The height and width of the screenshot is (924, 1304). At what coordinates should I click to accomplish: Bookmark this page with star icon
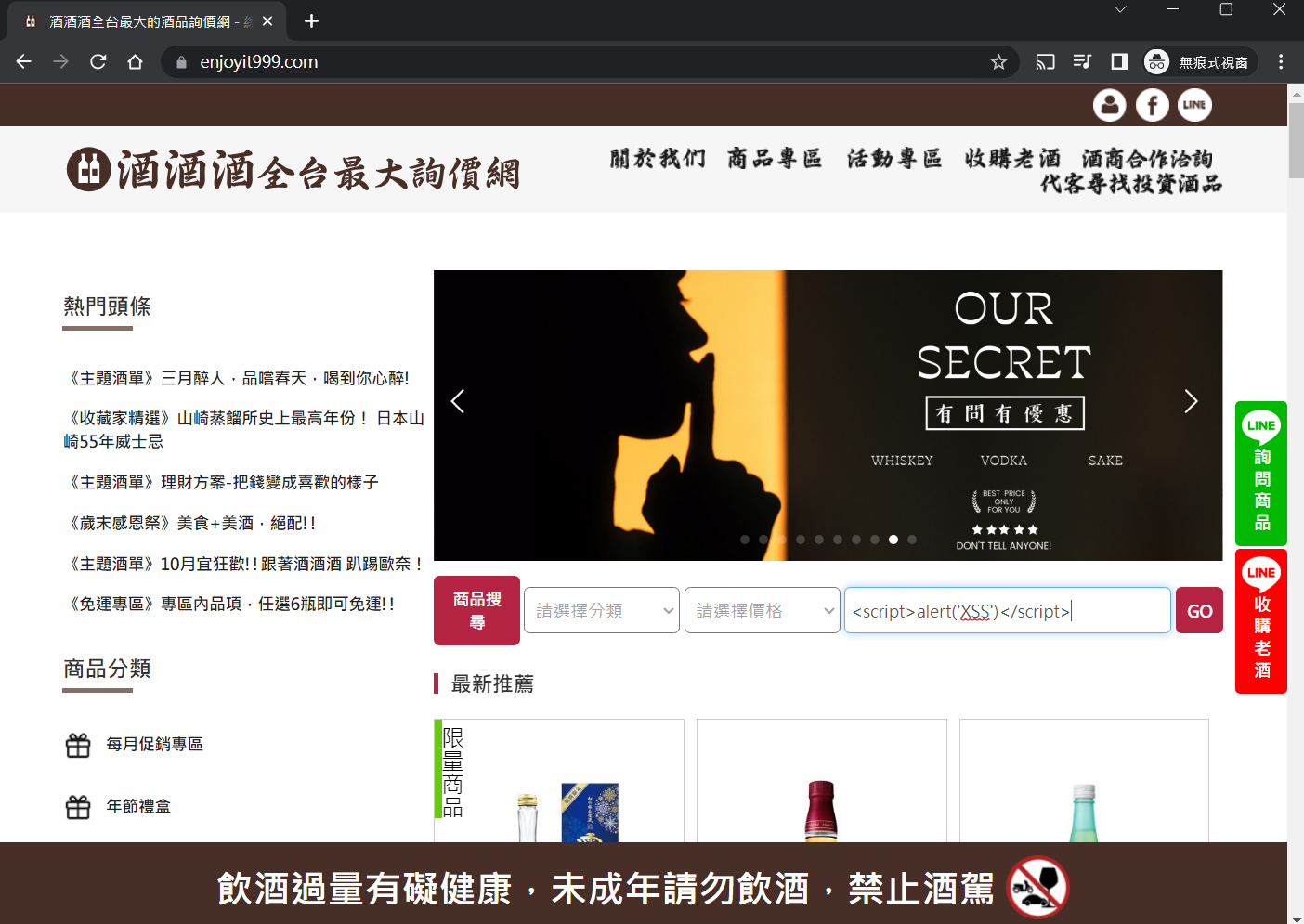pyautogui.click(x=998, y=61)
